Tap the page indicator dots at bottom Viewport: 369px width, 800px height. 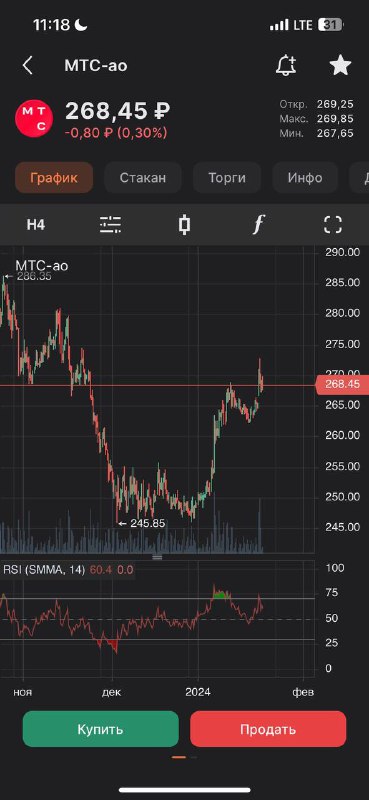(x=185, y=757)
